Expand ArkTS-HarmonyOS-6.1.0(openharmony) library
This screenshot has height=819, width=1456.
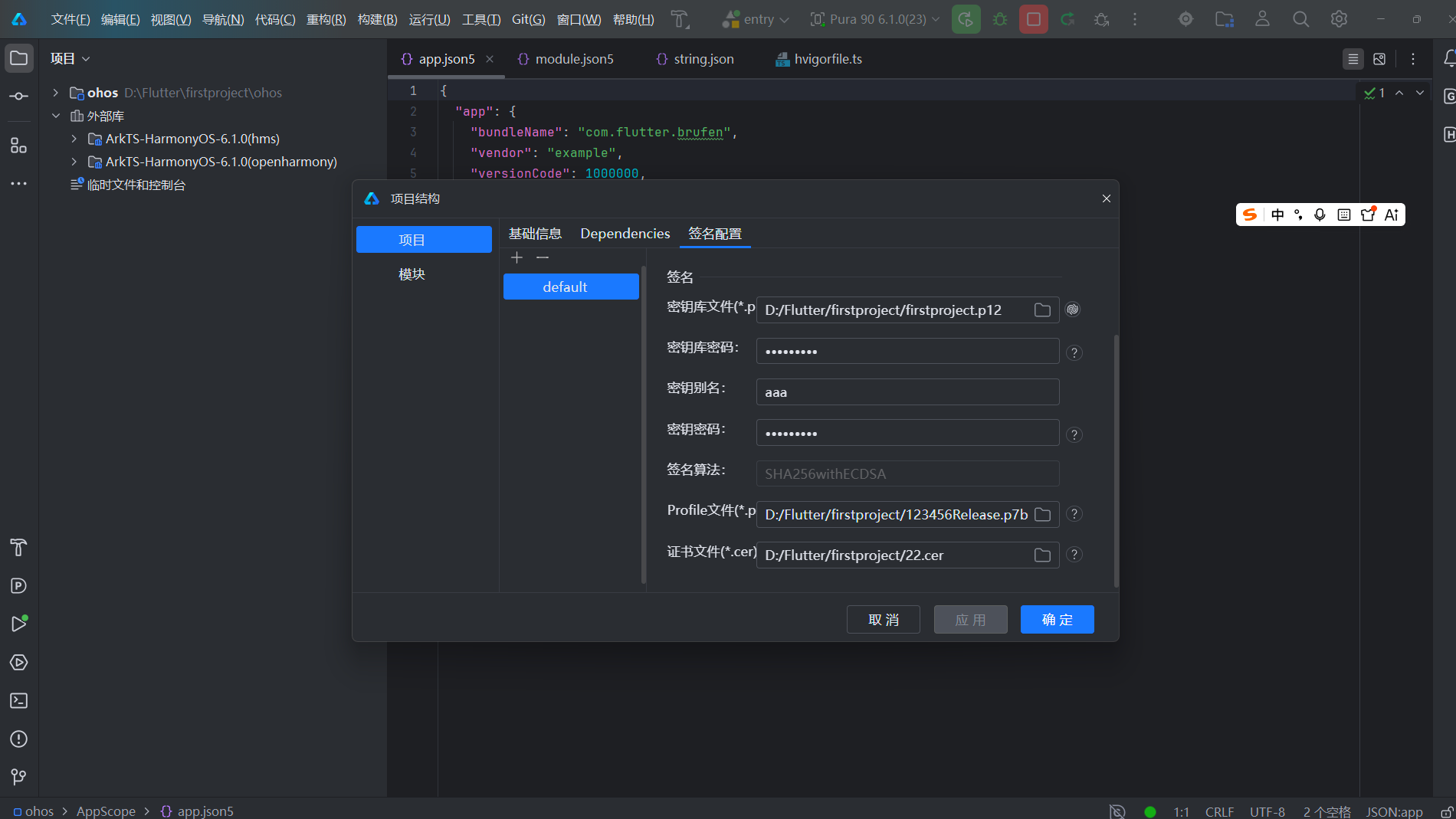pyautogui.click(x=74, y=162)
